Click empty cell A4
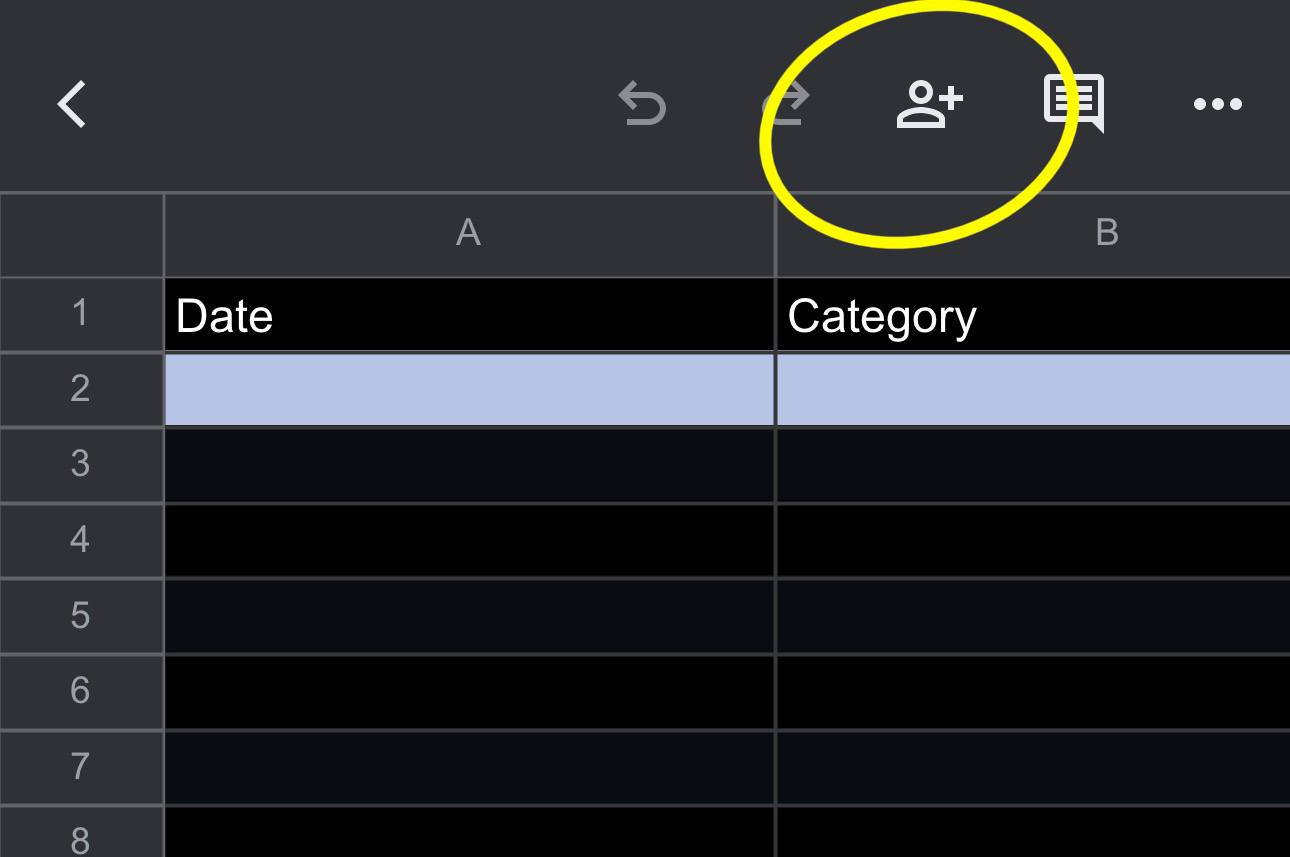Image resolution: width=1290 pixels, height=857 pixels. click(468, 541)
